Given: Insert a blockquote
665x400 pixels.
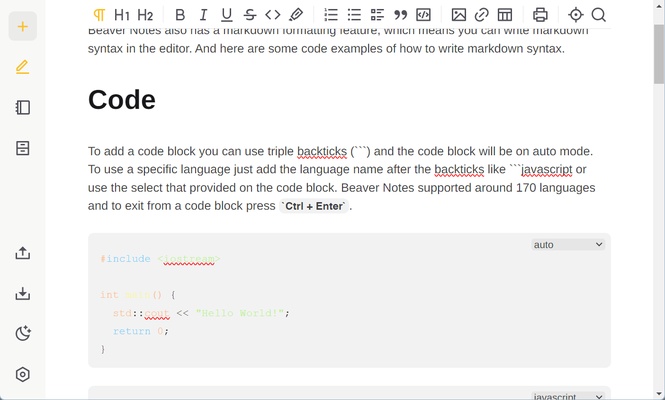Looking at the screenshot, I should [x=400, y=15].
